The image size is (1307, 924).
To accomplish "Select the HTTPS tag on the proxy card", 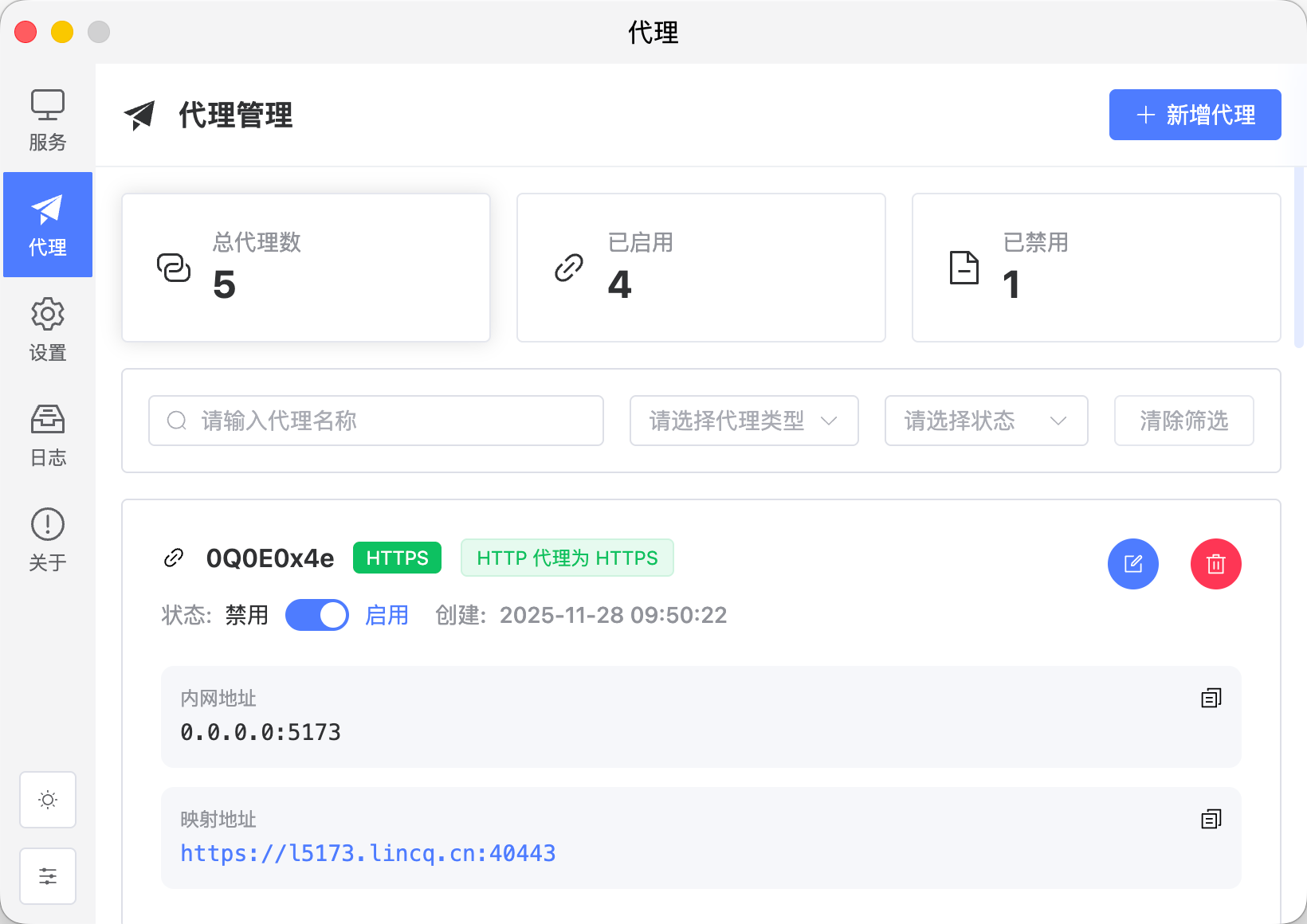I will click(397, 558).
